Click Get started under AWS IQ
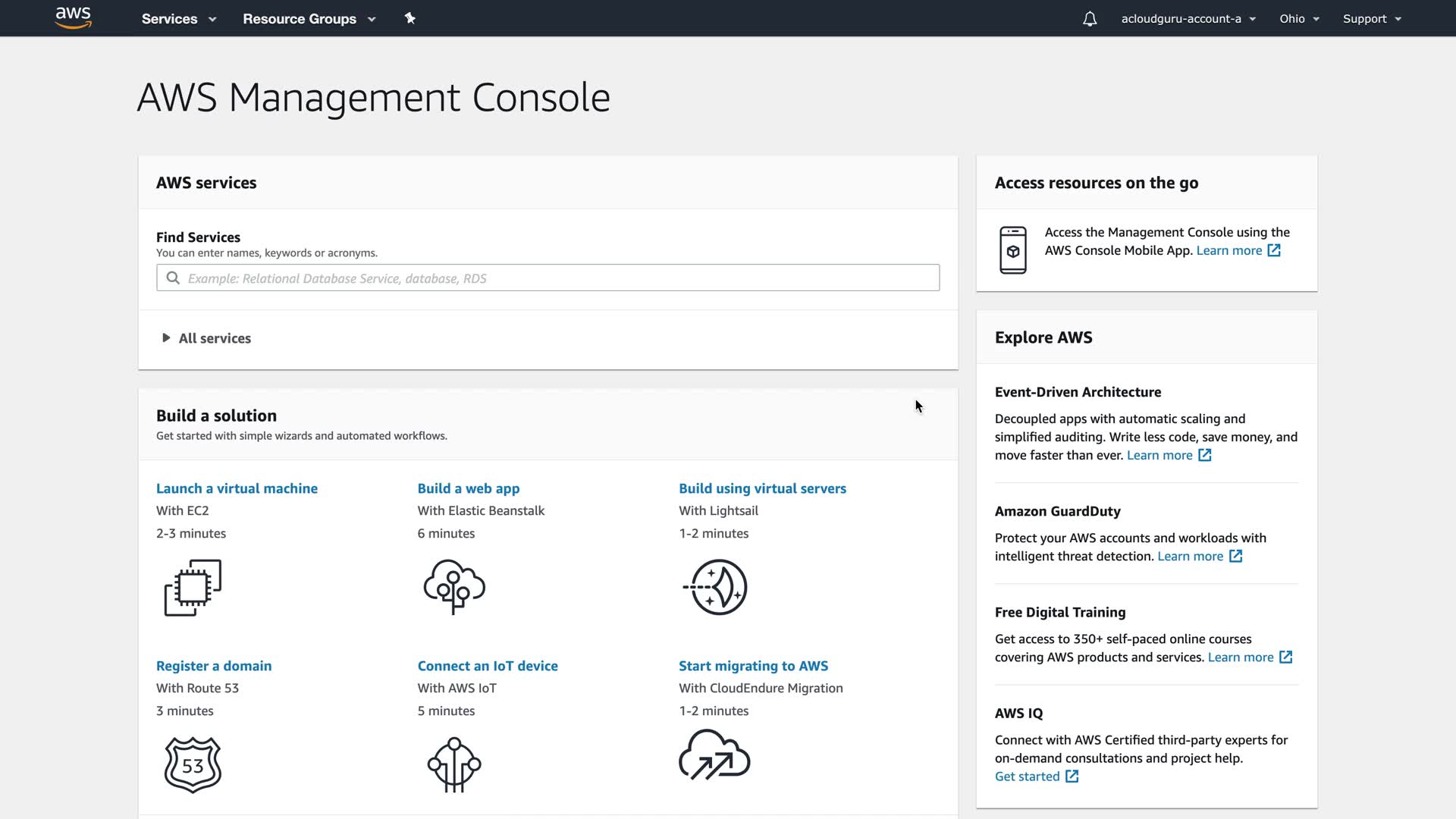 pyautogui.click(x=1028, y=777)
